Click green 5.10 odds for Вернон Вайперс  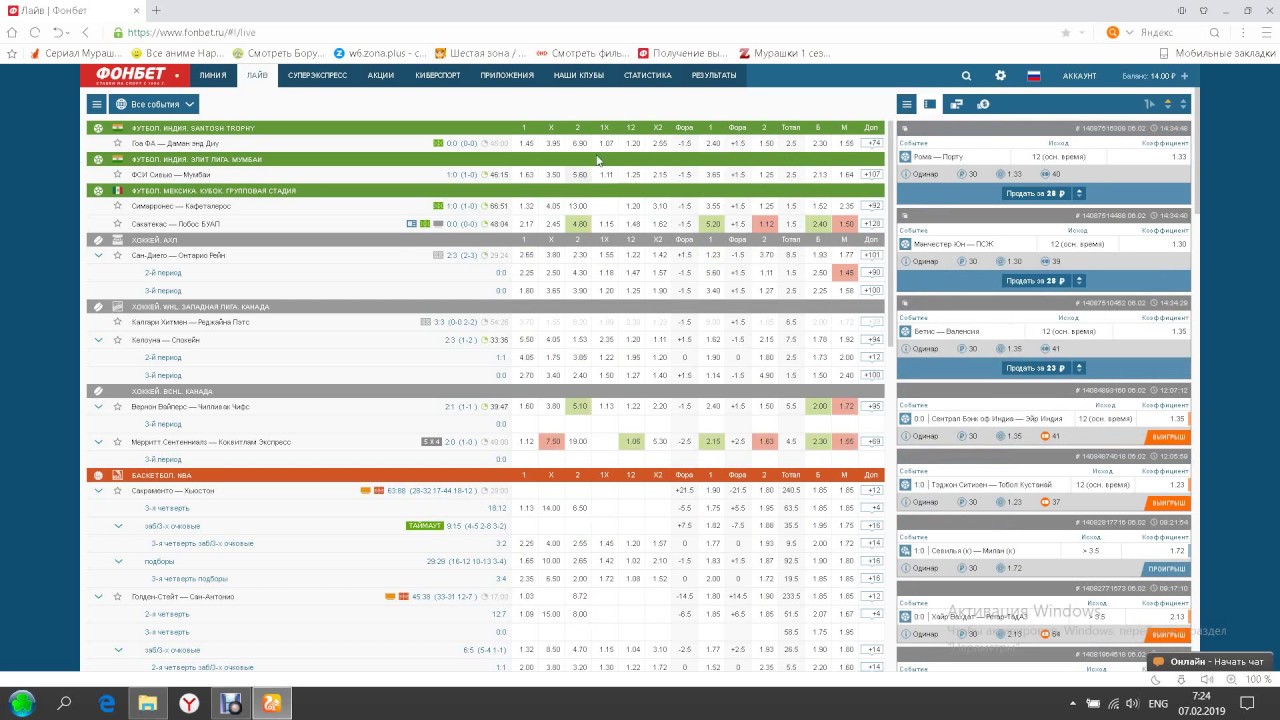click(x=579, y=407)
